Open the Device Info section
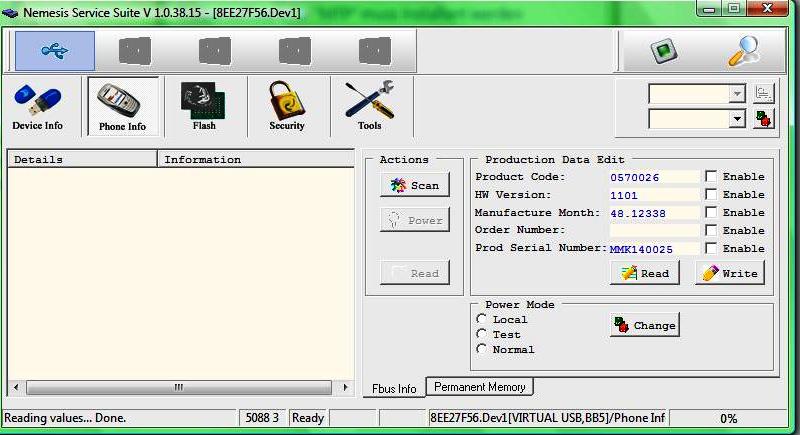 coord(38,107)
